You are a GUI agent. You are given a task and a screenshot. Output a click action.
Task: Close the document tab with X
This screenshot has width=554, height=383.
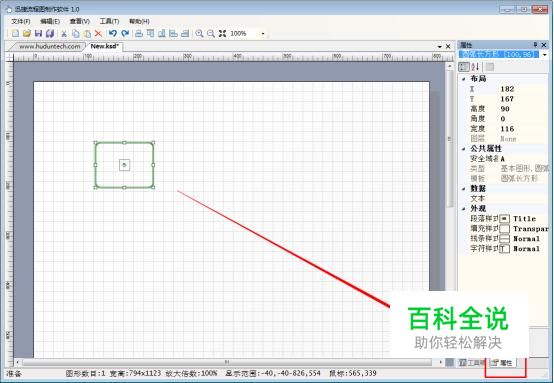click(448, 46)
